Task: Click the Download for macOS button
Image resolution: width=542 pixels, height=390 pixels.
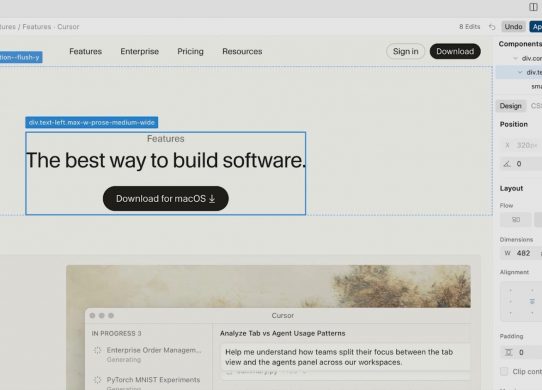Action: pyautogui.click(x=166, y=198)
